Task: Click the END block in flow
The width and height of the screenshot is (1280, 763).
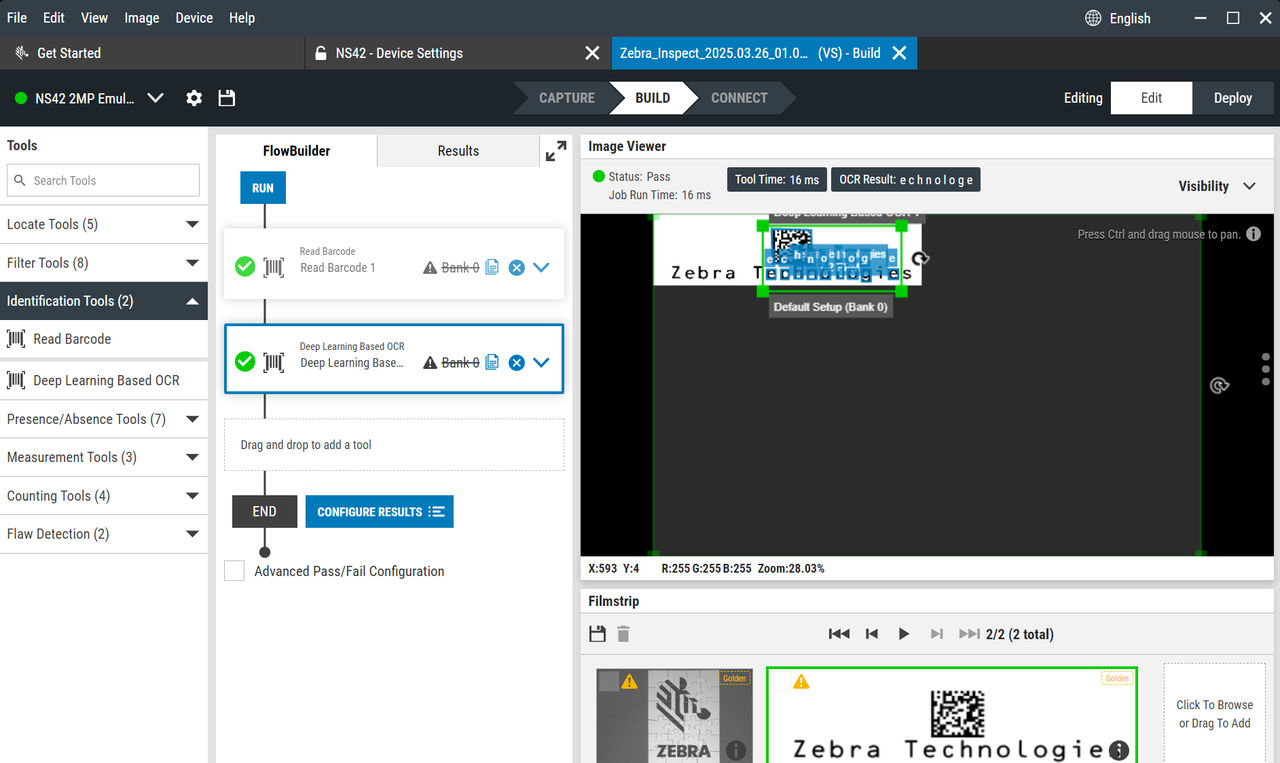Action: [x=264, y=511]
